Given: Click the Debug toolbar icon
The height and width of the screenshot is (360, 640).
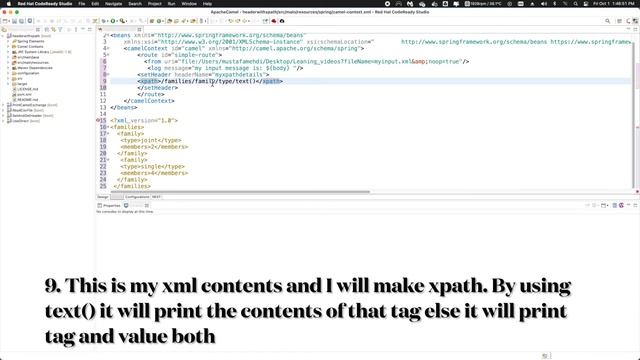Looking at the screenshot, I should [x=104, y=21].
